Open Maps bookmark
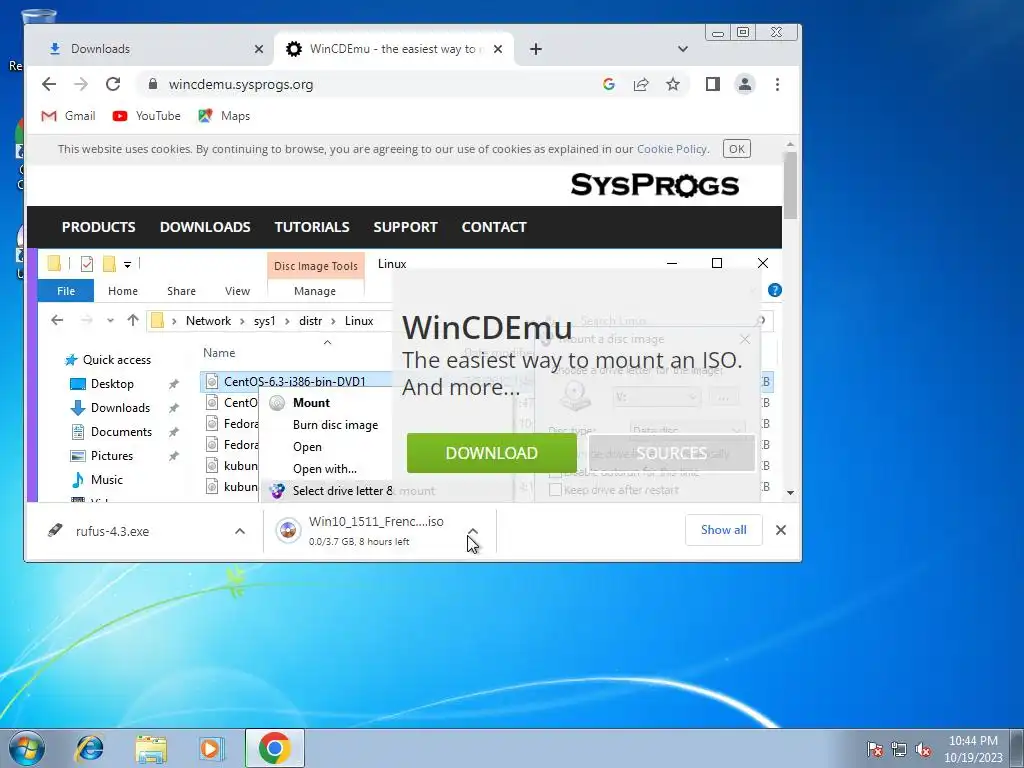This screenshot has width=1024, height=768. coord(224,116)
